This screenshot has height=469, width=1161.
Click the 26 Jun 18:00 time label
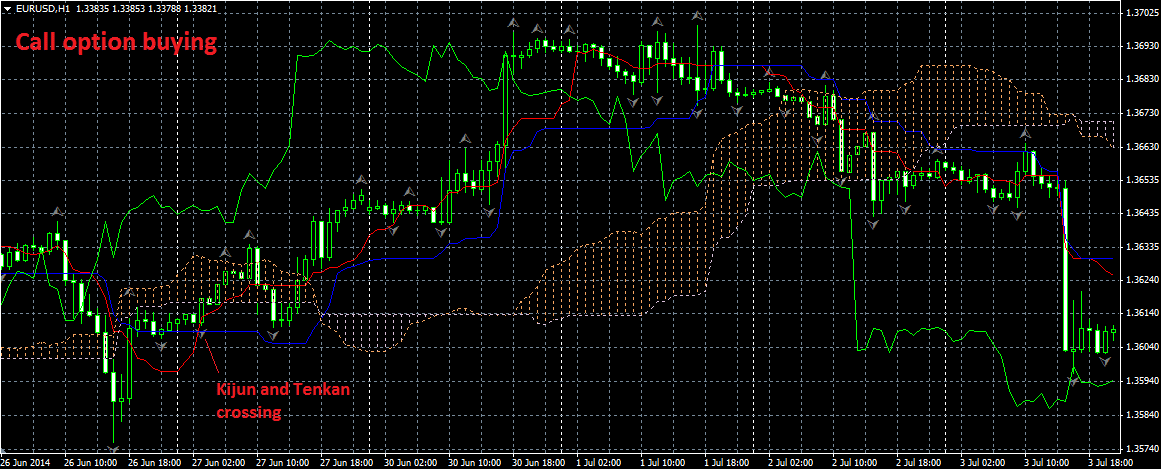[x=155, y=462]
